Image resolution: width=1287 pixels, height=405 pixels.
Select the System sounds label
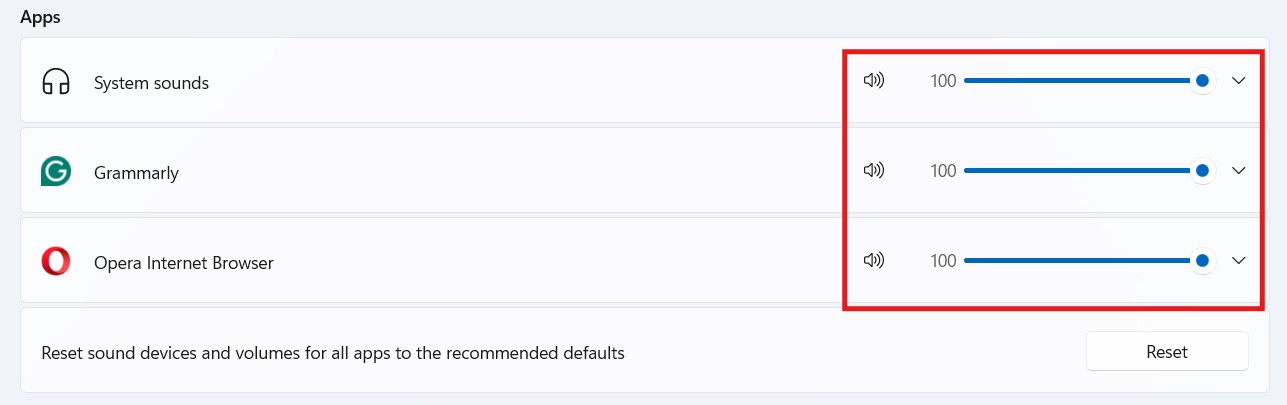(151, 83)
